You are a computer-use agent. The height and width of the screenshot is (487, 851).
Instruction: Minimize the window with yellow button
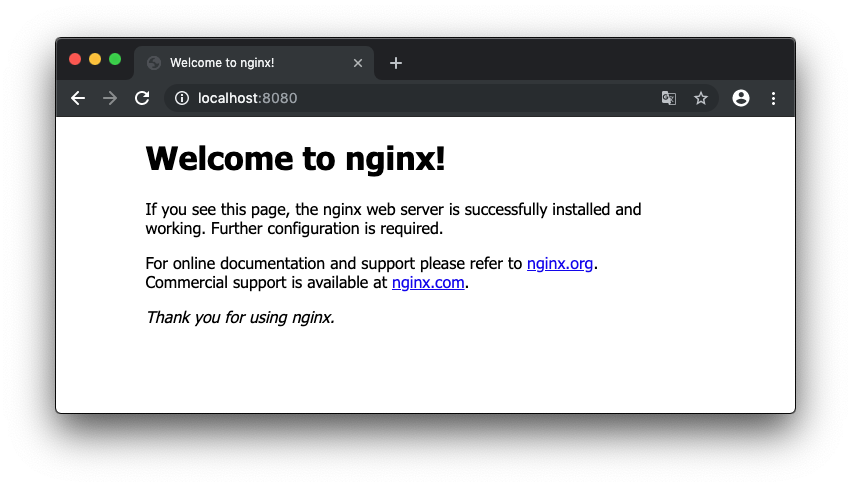coord(95,59)
